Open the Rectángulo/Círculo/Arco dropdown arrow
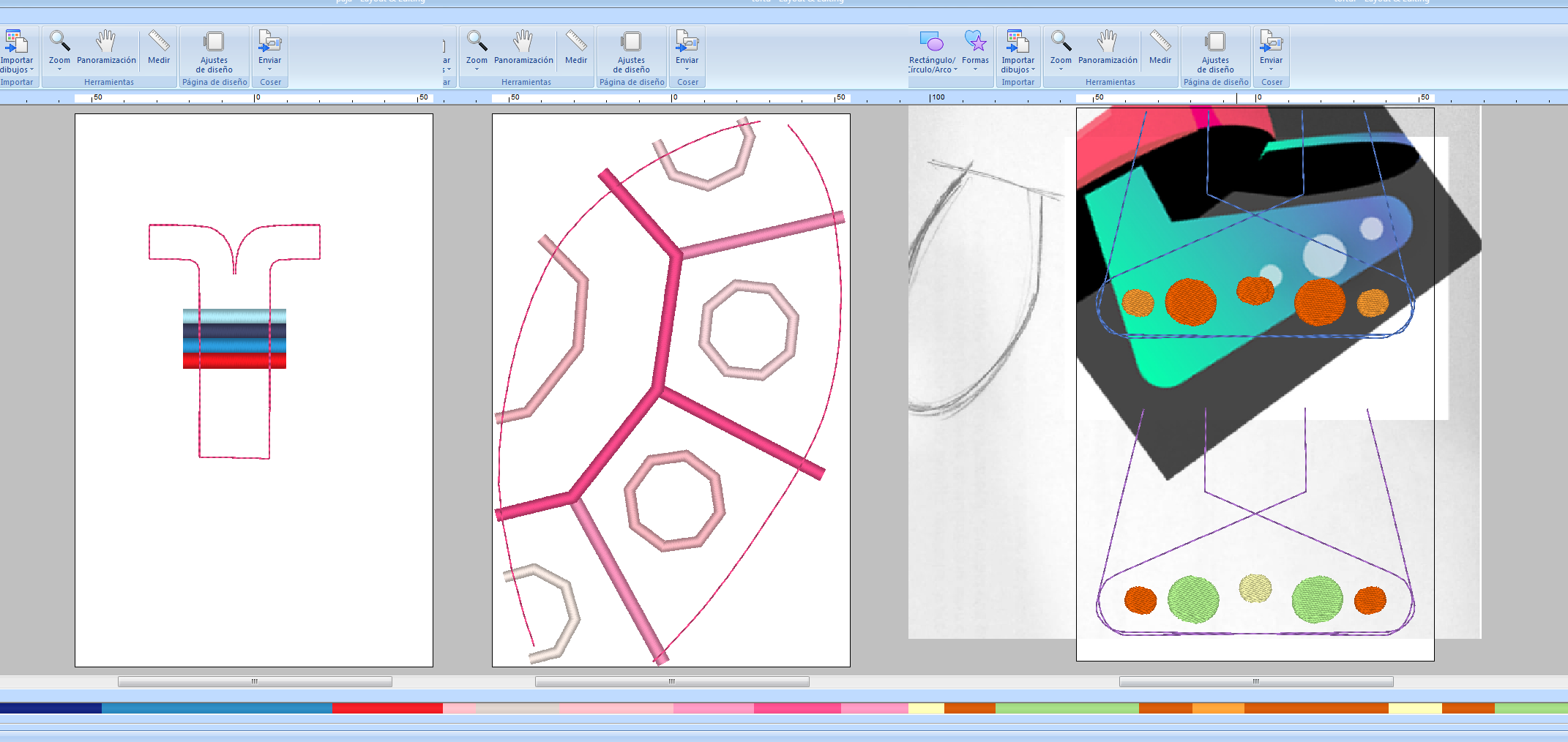The height and width of the screenshot is (742, 1568). tap(955, 70)
